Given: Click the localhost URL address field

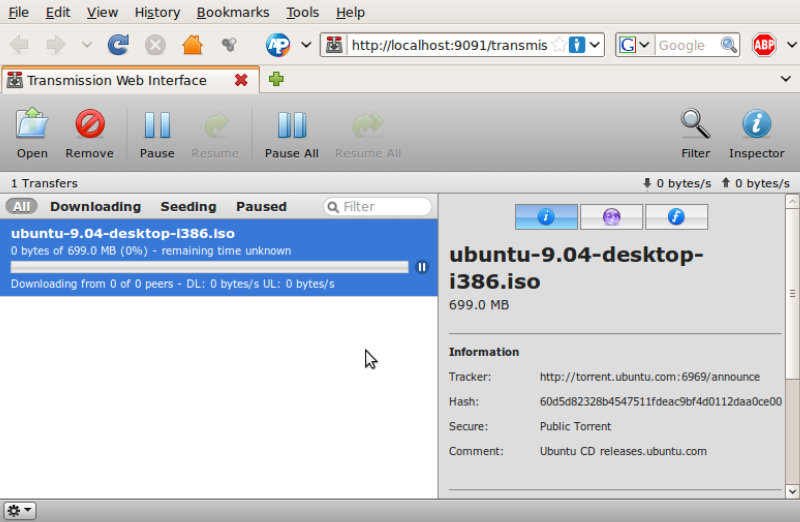Looking at the screenshot, I should click(x=449, y=45).
